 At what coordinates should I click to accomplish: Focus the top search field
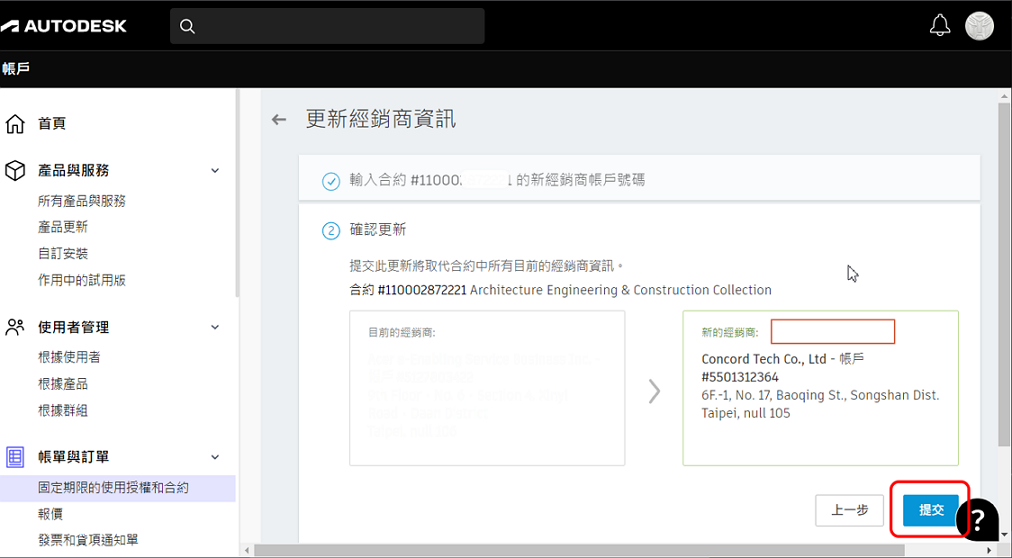click(x=327, y=26)
